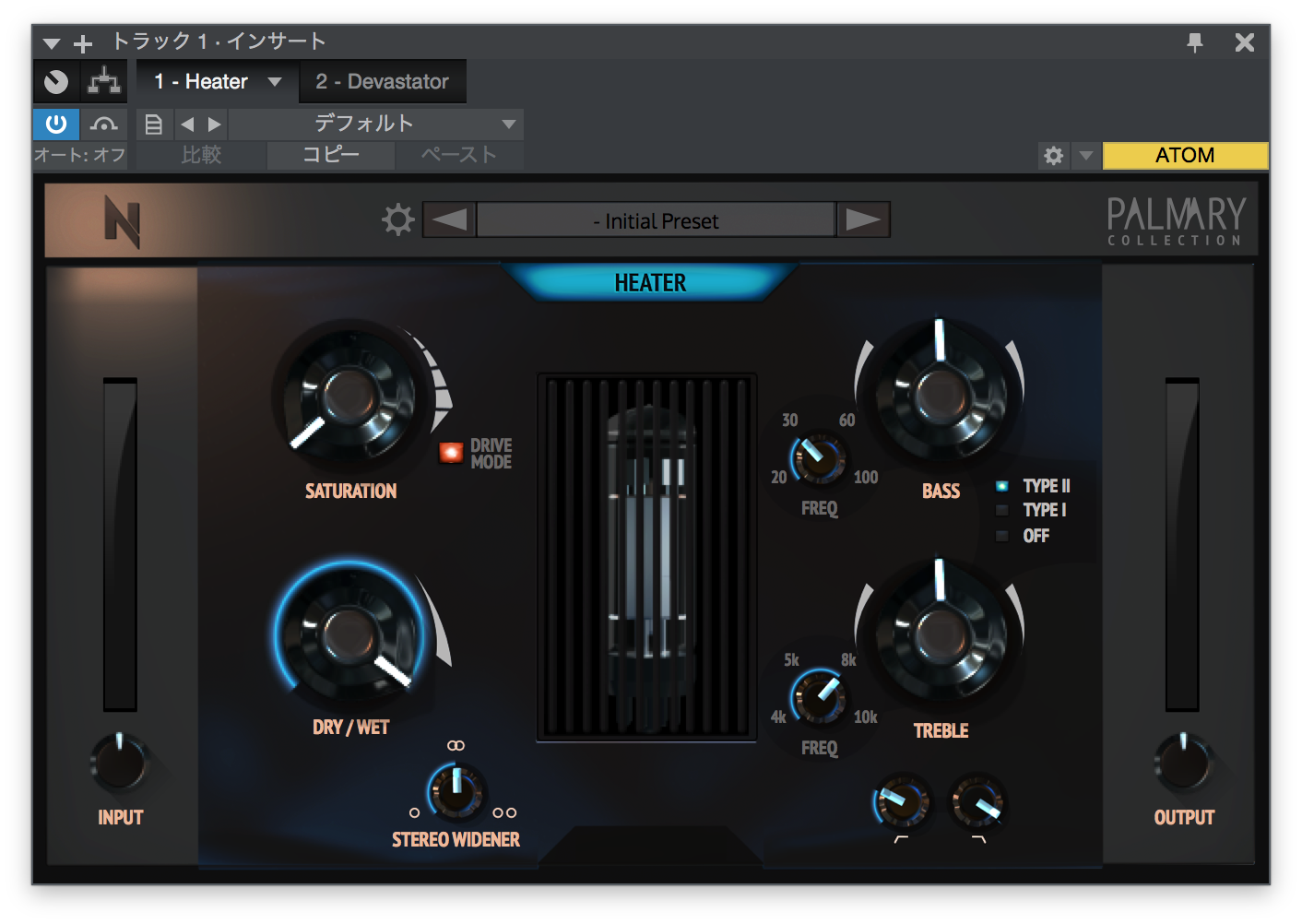Select the TYPE I radio option
Image resolution: width=1302 pixels, height=924 pixels.
1002,510
